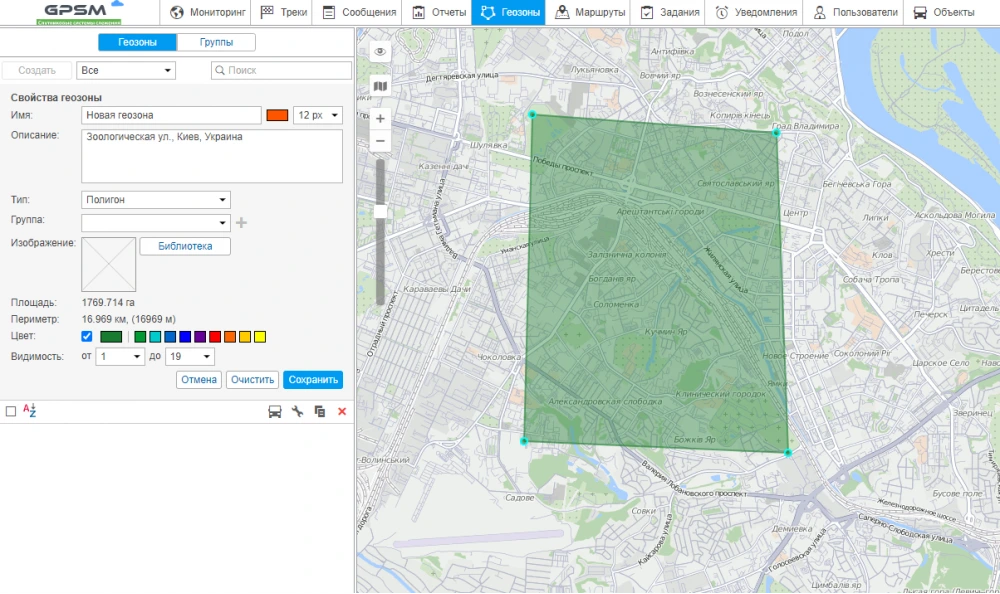
Task: Uncheck the color fill checkbox
Action: [86, 337]
